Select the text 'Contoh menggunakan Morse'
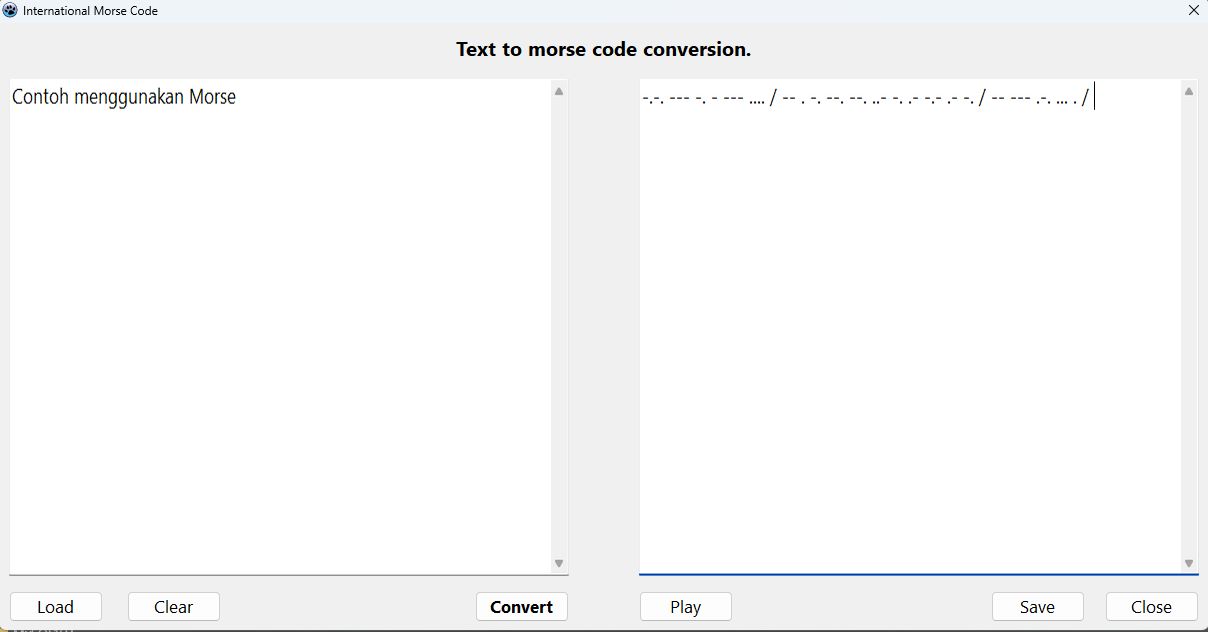This screenshot has width=1208, height=632. 123,97
